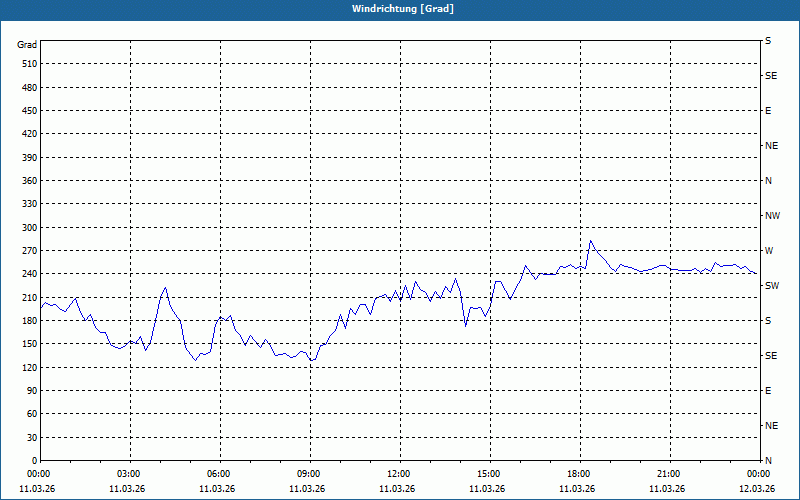Select the Grad axis unit label
The height and width of the screenshot is (500, 800).
pos(27,45)
